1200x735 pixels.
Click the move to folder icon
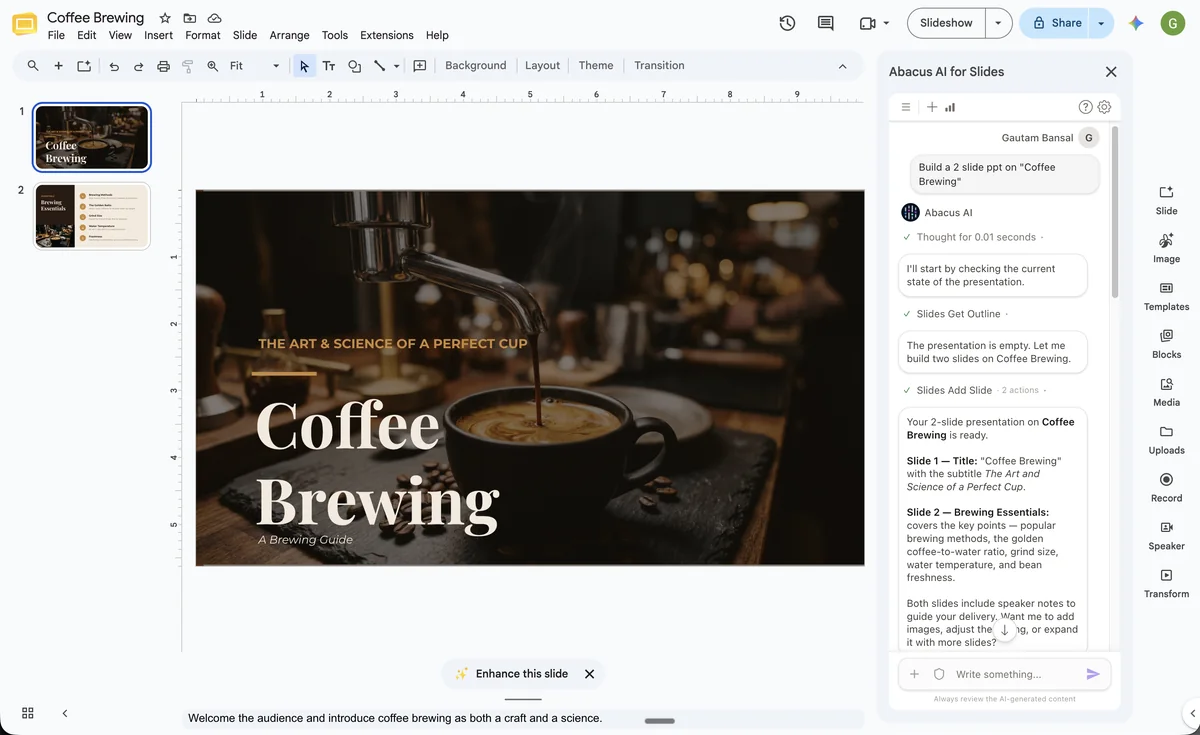190,19
